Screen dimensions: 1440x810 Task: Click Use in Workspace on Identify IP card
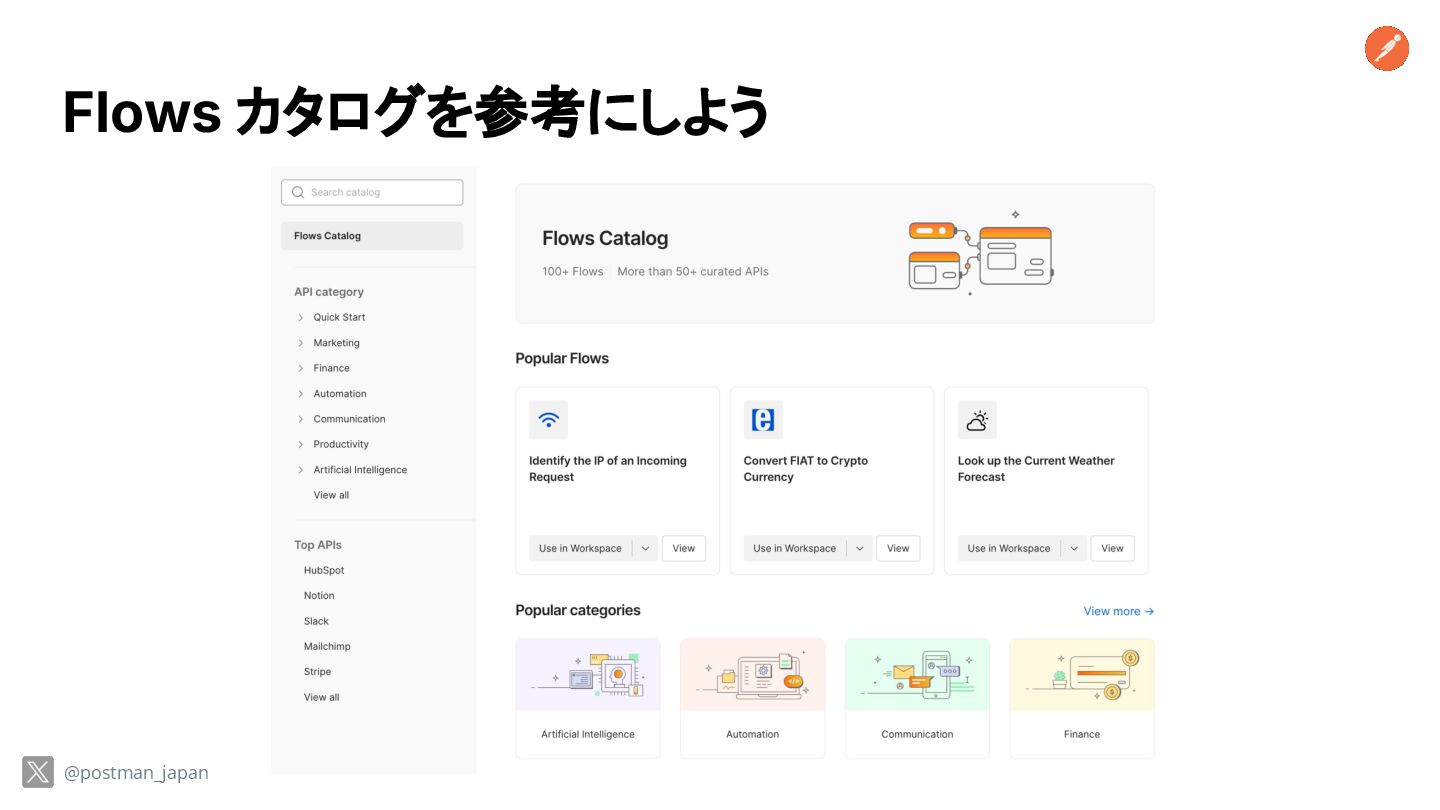click(581, 548)
